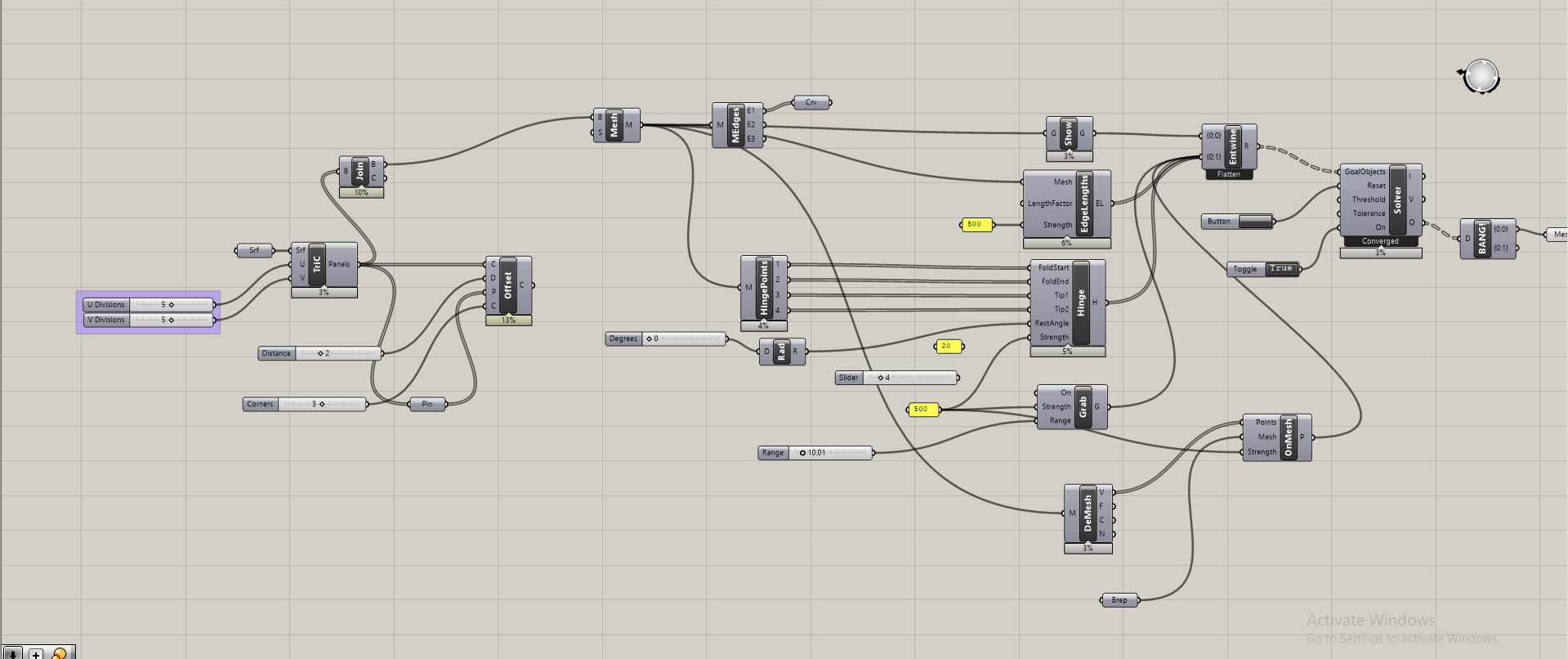1568x659 pixels.
Task: Click the yellow panel with value 20
Action: (948, 346)
